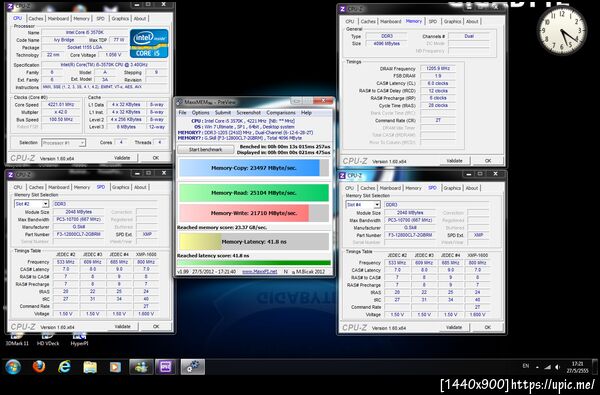This screenshot has height=395, width=600.
Task: Switch to Caches tab in CPU tab window
Action: (x=36, y=18)
